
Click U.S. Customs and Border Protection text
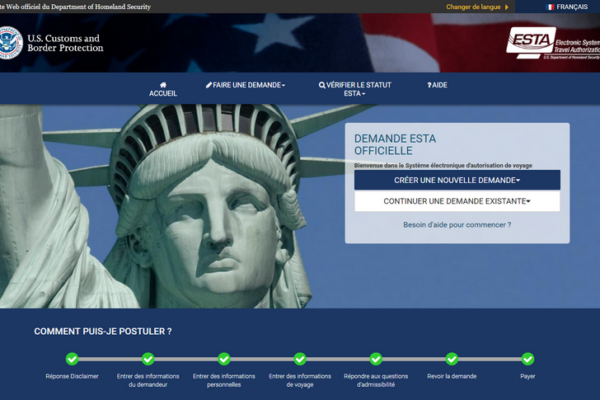[x=65, y=43]
